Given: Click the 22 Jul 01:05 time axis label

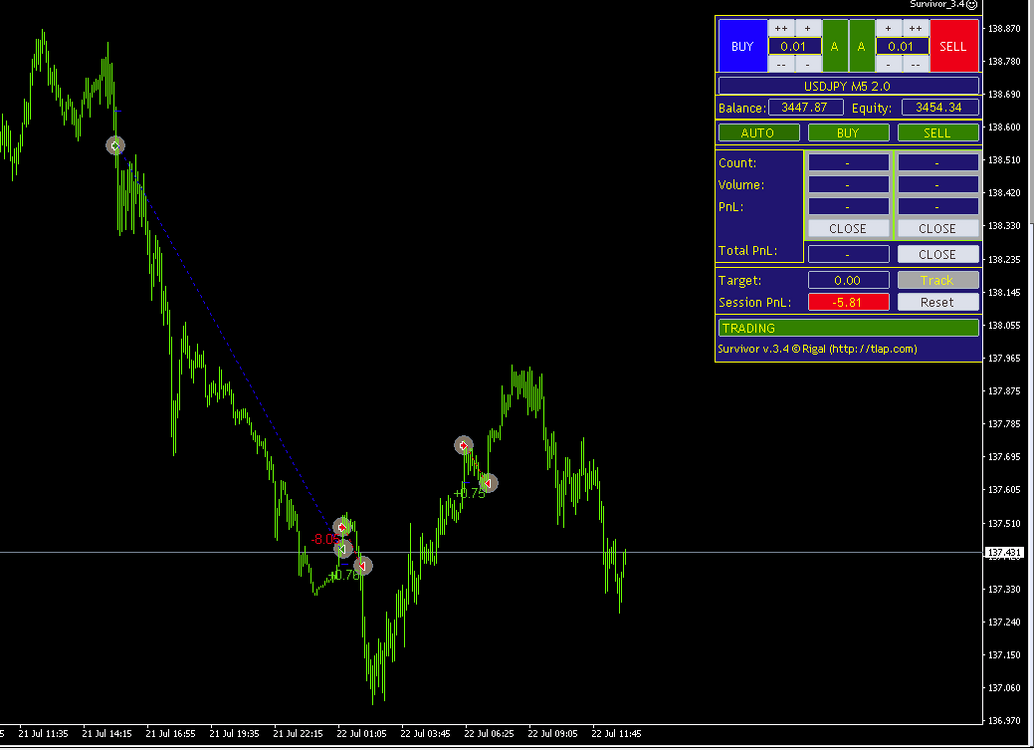Looking at the screenshot, I should 361,734.
